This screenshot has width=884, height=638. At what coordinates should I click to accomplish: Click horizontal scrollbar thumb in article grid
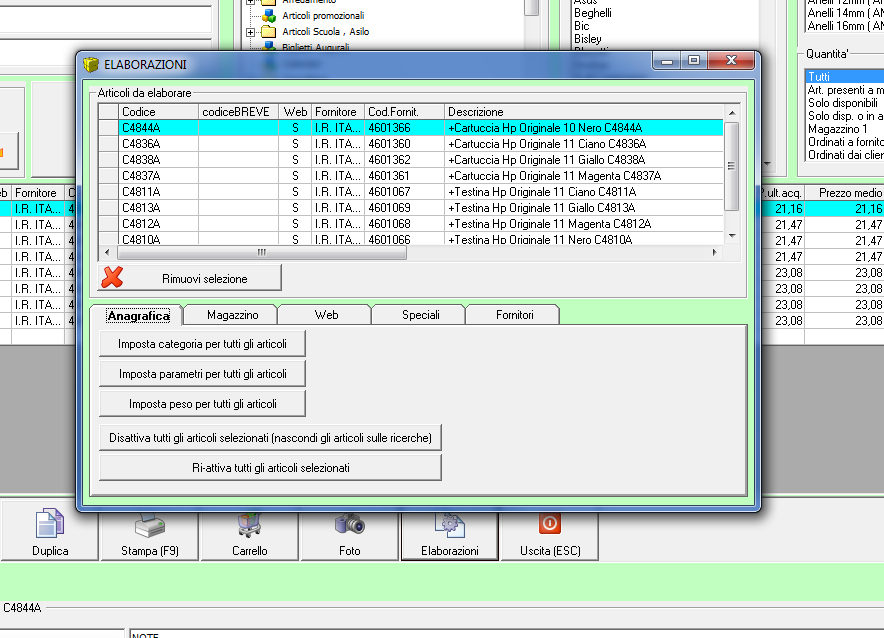(x=261, y=252)
